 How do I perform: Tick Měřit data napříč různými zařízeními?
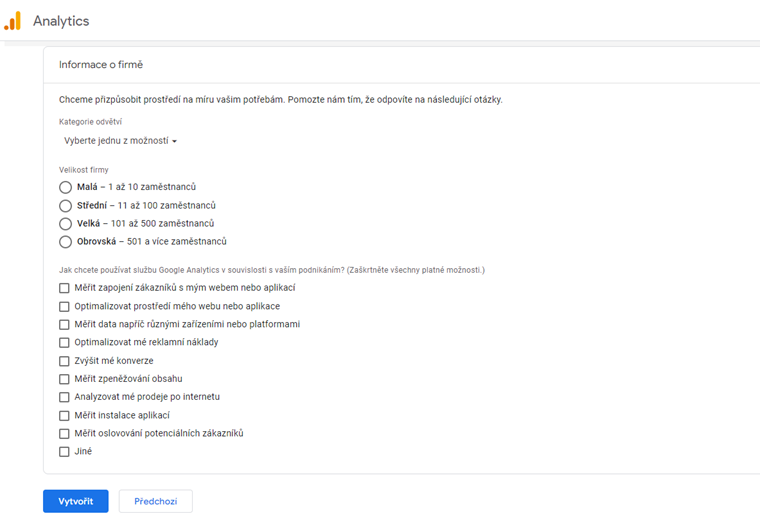click(x=64, y=324)
